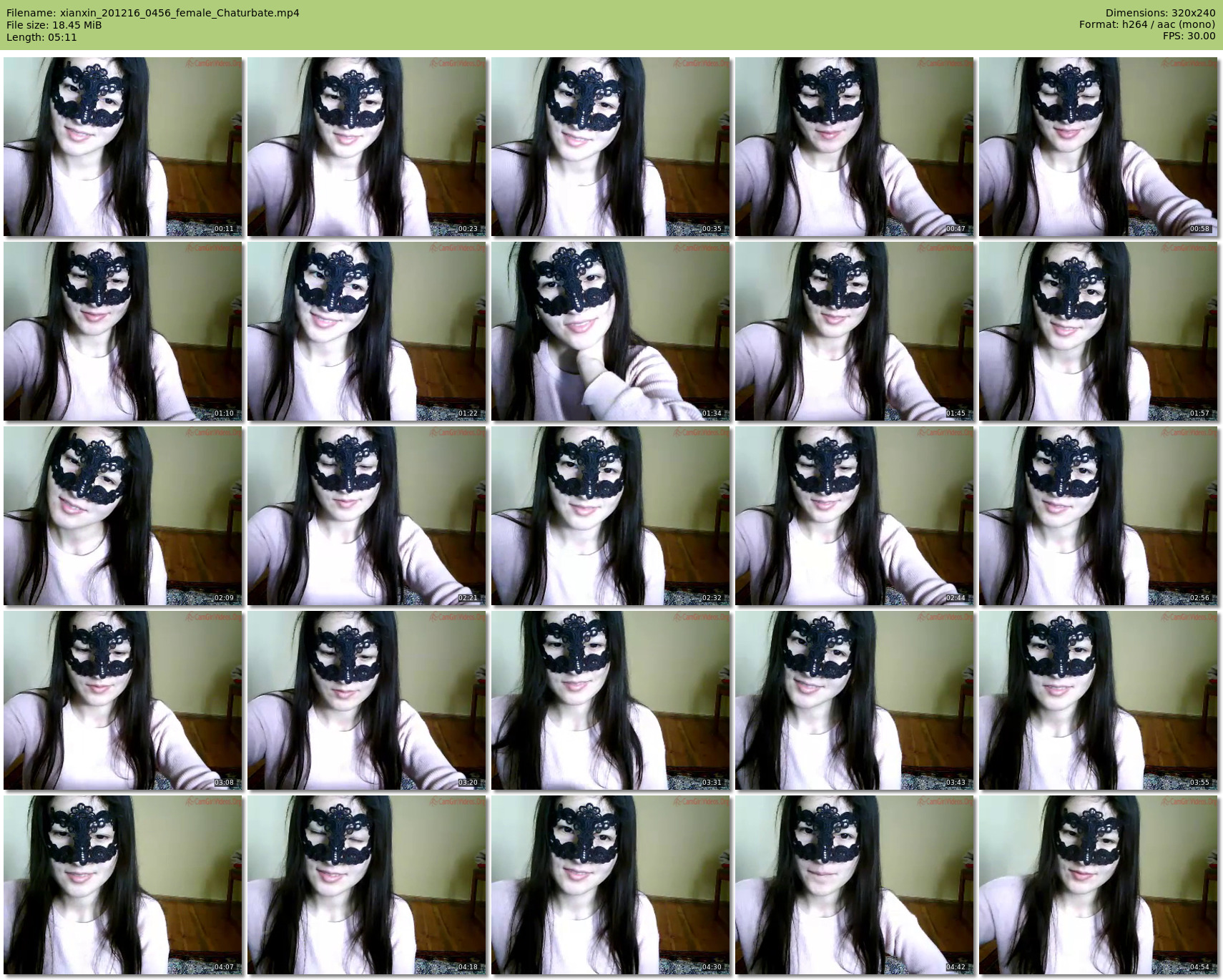Open the thumbnail at 00:58
This screenshot has height=980, width=1223.
pyautogui.click(x=1098, y=147)
